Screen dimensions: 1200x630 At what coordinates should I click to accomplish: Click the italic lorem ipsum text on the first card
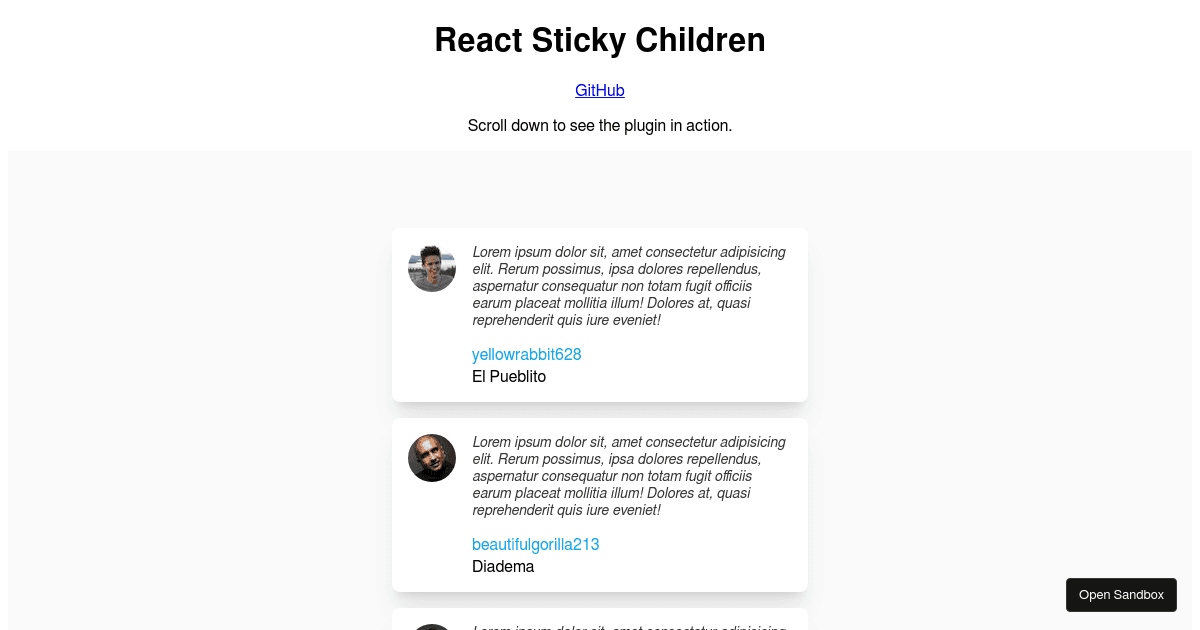tap(628, 285)
